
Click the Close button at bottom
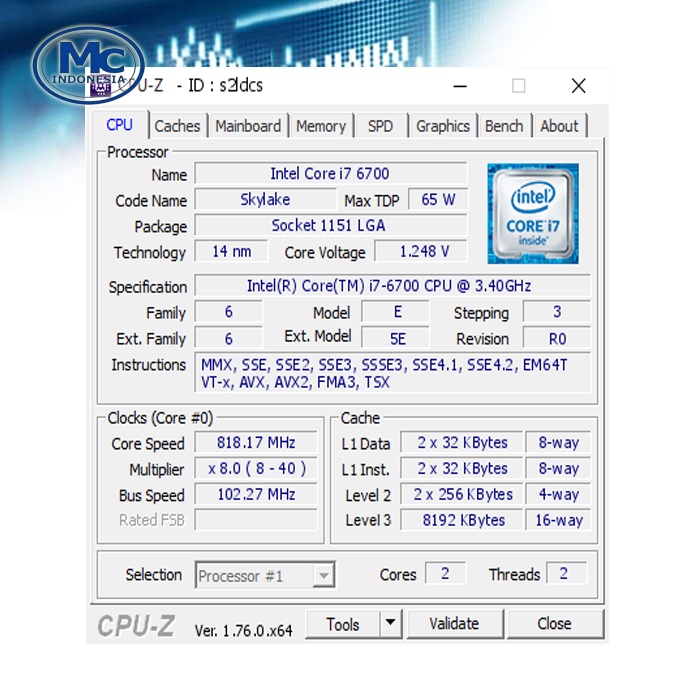(554, 624)
